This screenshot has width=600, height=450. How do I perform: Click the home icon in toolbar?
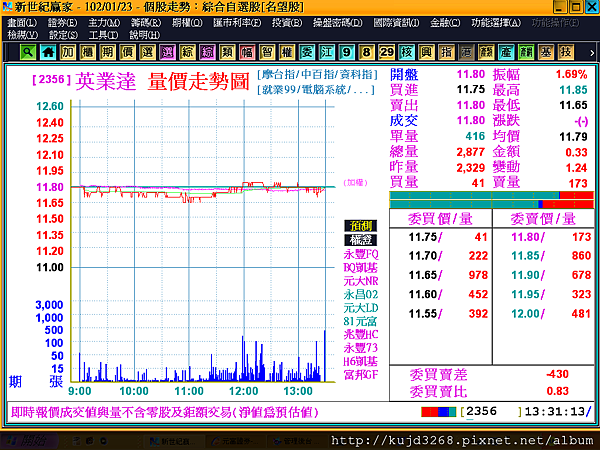click(x=48, y=52)
